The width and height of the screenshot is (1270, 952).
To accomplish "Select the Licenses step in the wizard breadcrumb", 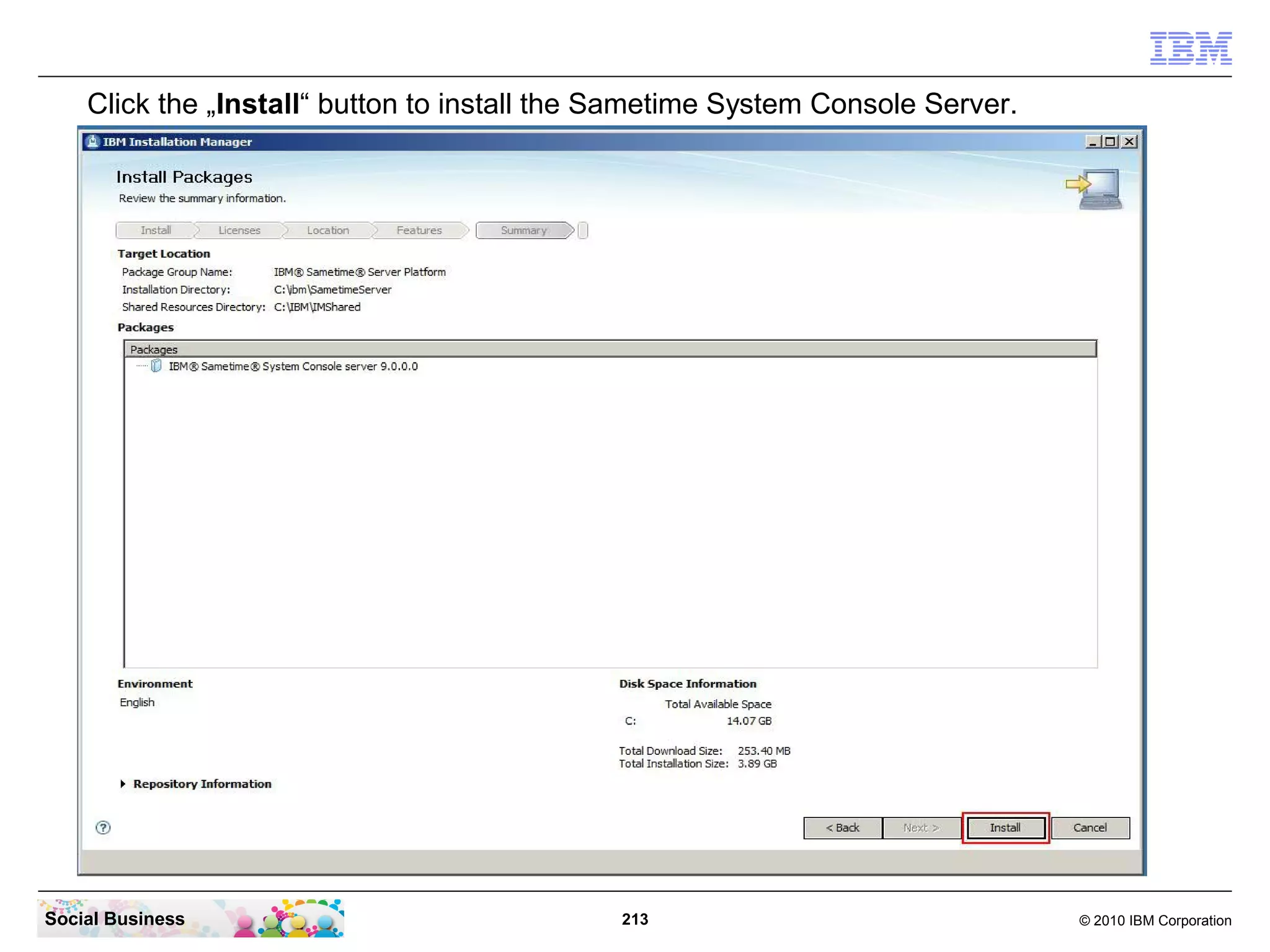I will [x=239, y=231].
